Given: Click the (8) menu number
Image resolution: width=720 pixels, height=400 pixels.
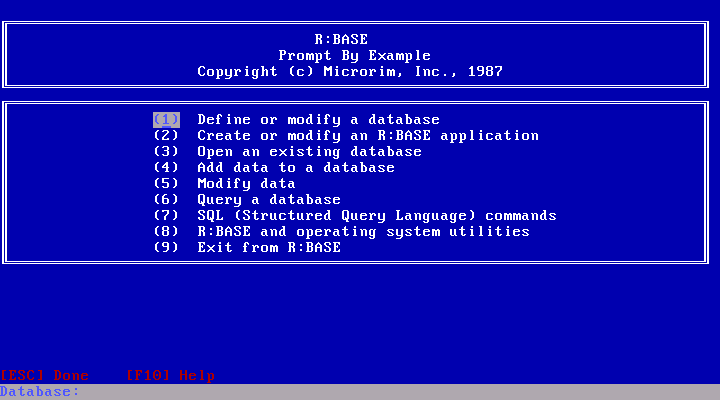Looking at the screenshot, I should point(166,231).
